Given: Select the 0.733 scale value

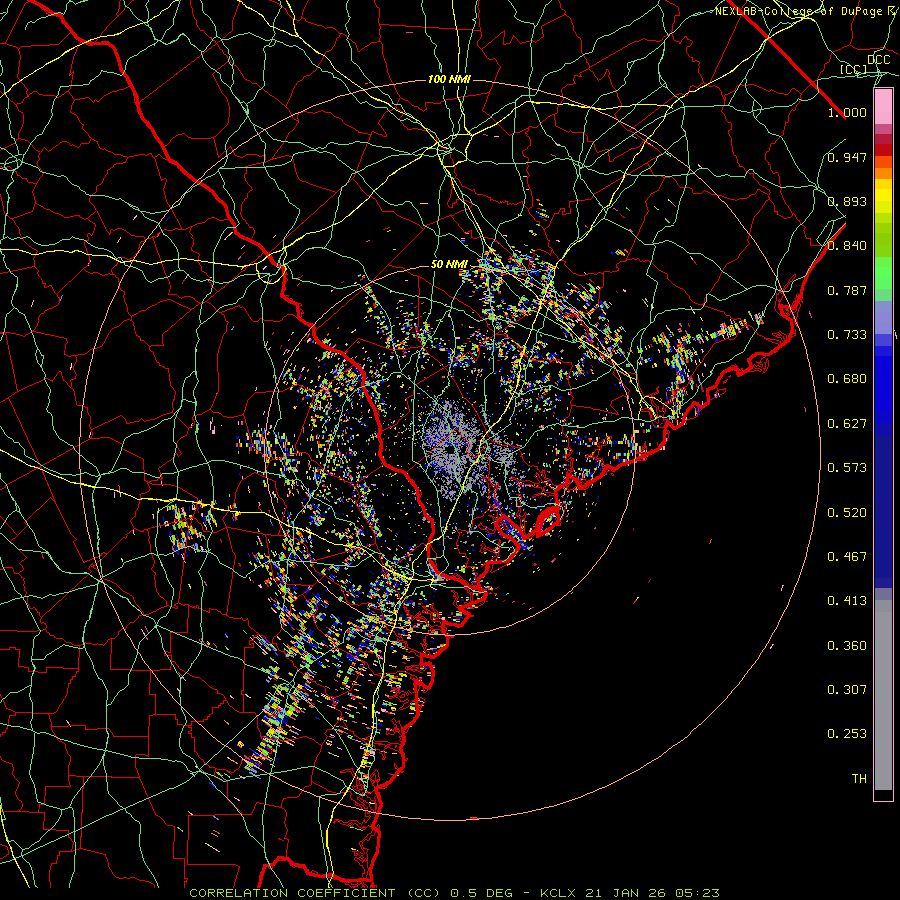Looking at the screenshot, I should (847, 334).
